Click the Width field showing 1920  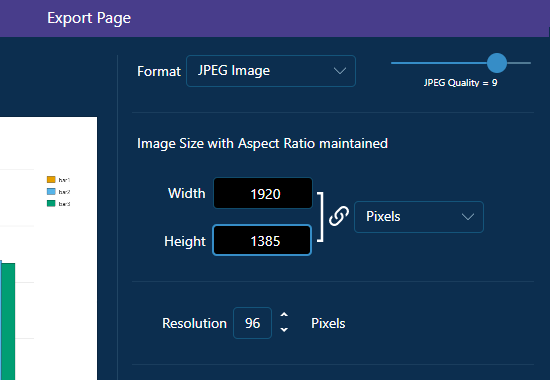pyautogui.click(x=263, y=193)
